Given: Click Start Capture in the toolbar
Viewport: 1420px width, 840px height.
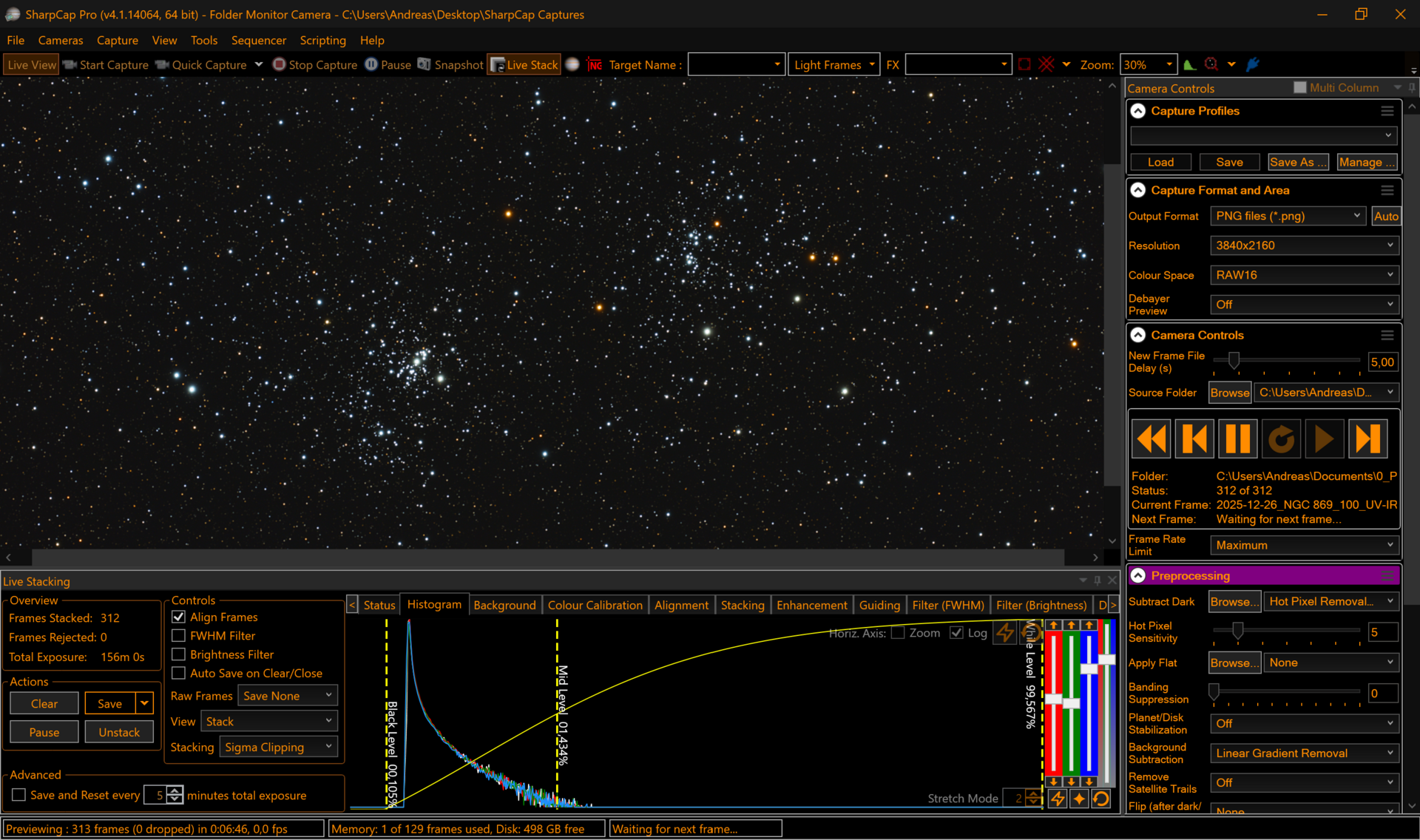Looking at the screenshot, I should tap(106, 65).
